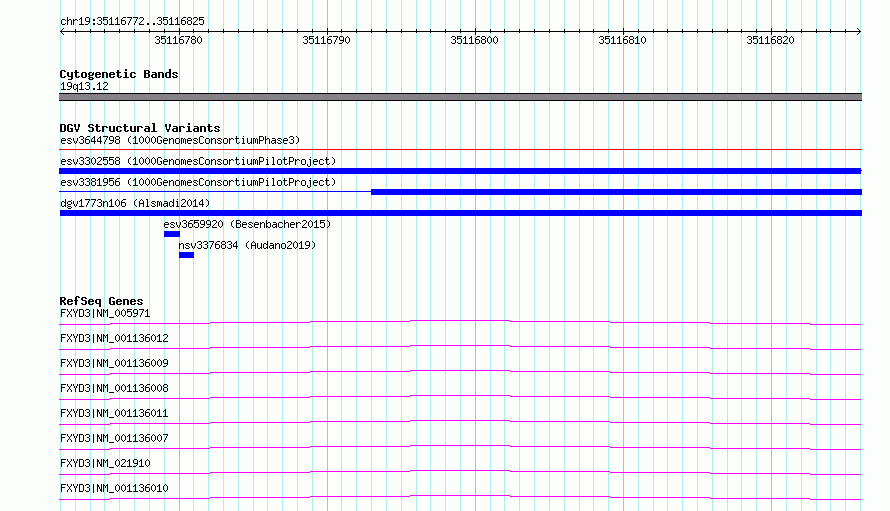Click the magenta intron line under NM_001136007

[460, 447]
